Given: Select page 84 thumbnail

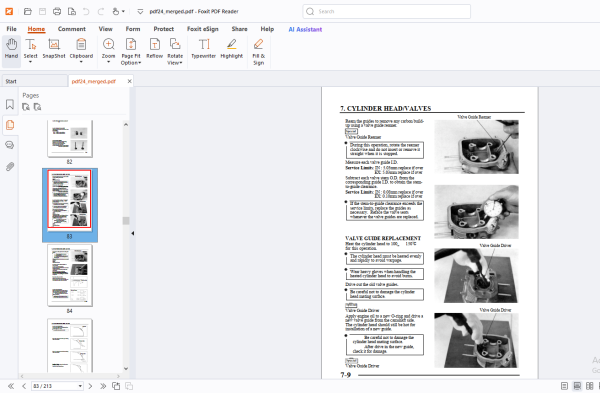Looking at the screenshot, I should (70, 275).
